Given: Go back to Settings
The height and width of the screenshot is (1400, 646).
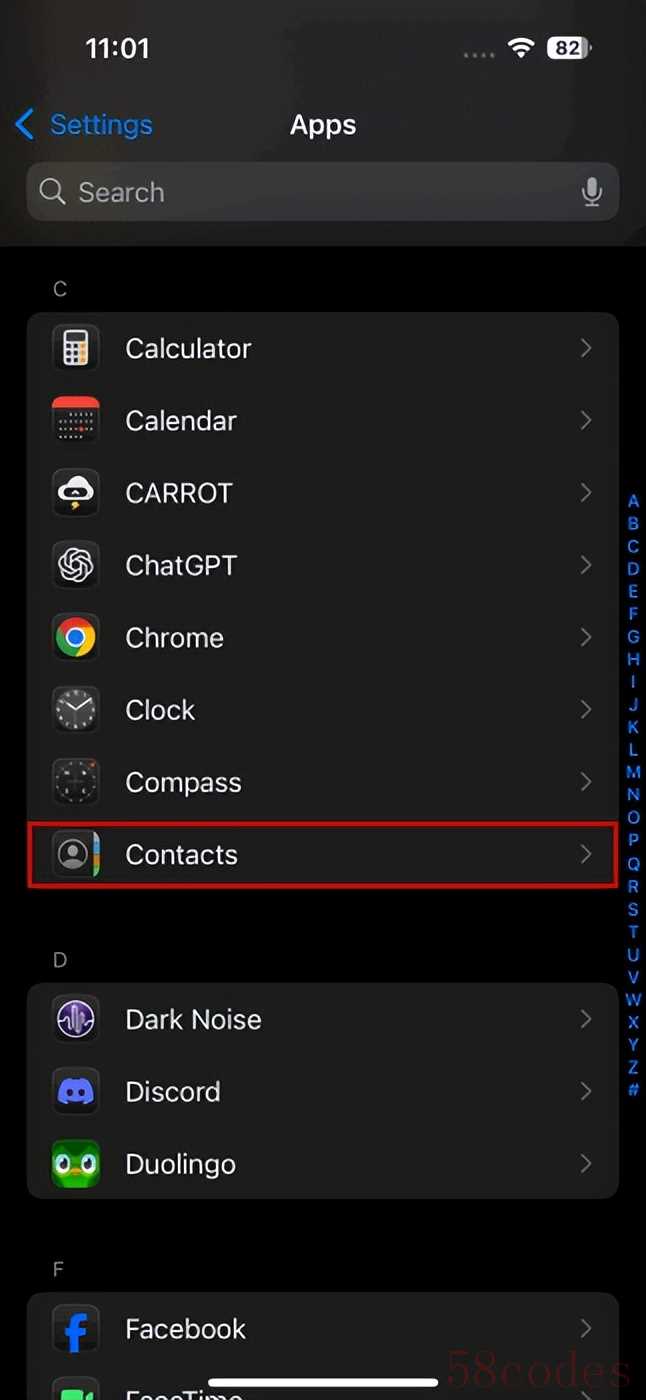Looking at the screenshot, I should click(84, 125).
